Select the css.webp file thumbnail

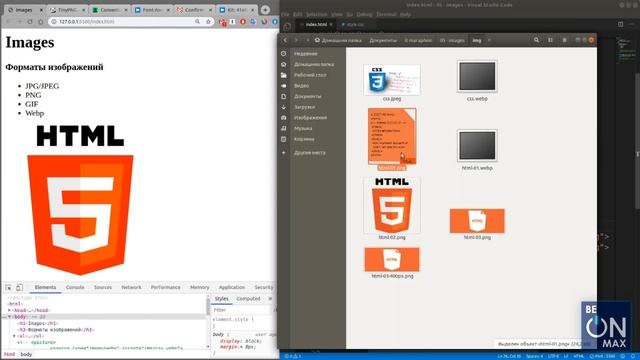[x=477, y=76]
